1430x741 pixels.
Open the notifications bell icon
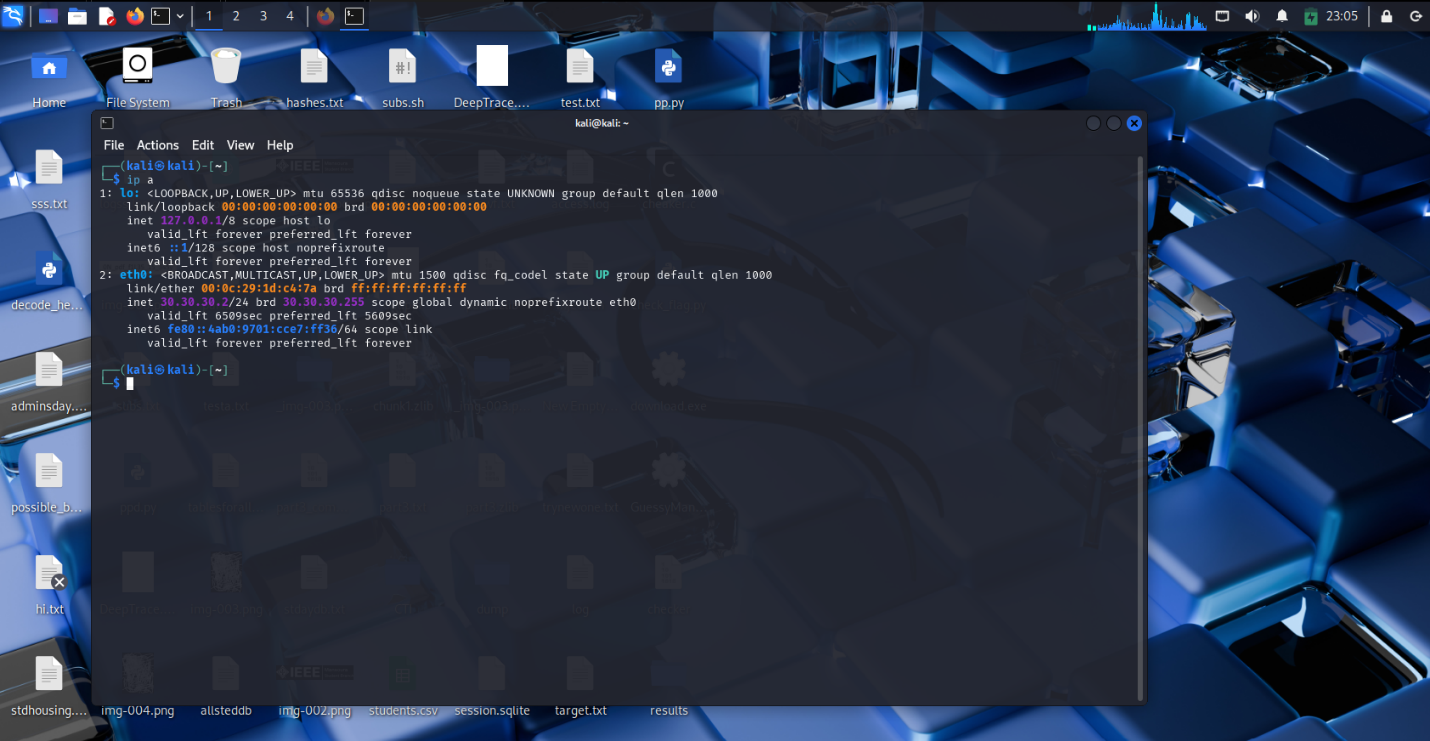(1282, 16)
